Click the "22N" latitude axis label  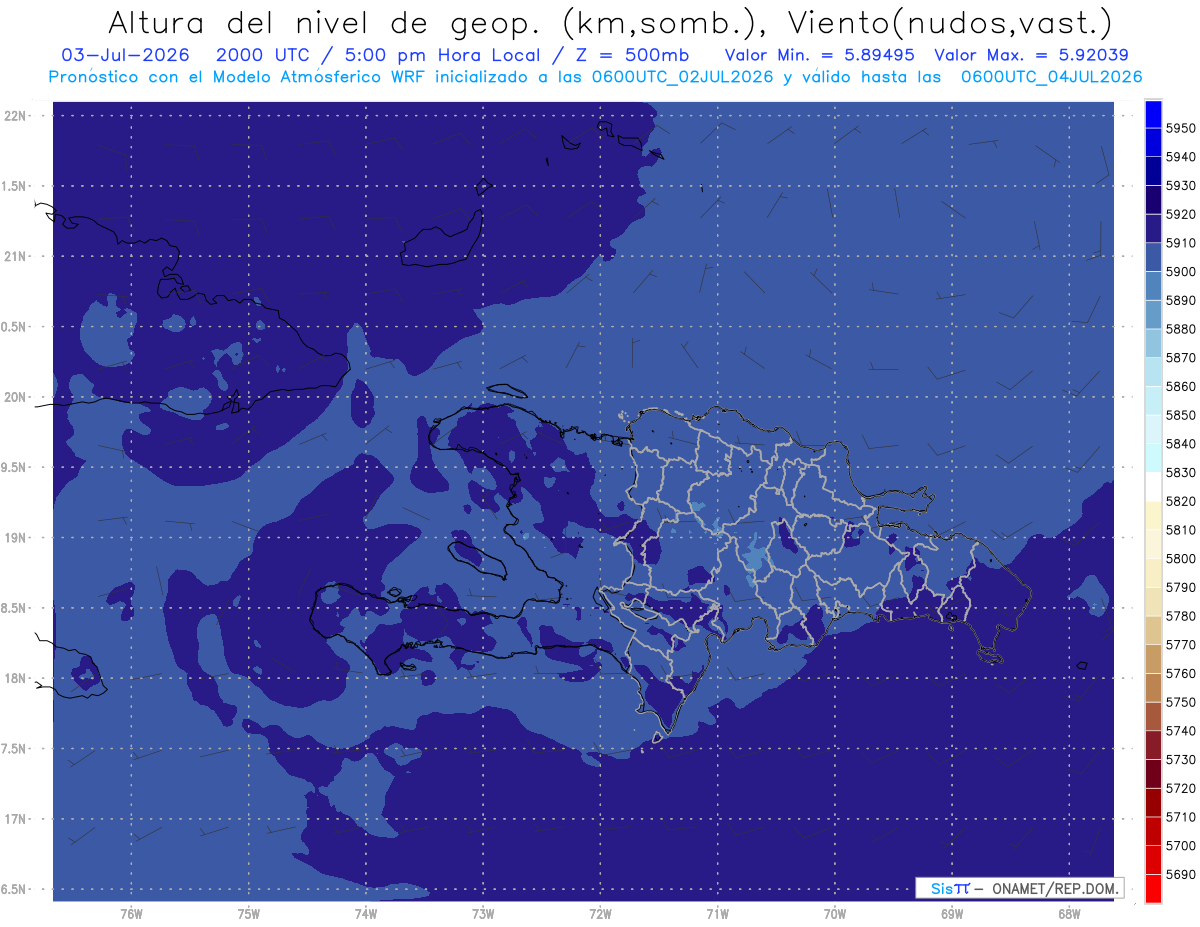coord(17,116)
